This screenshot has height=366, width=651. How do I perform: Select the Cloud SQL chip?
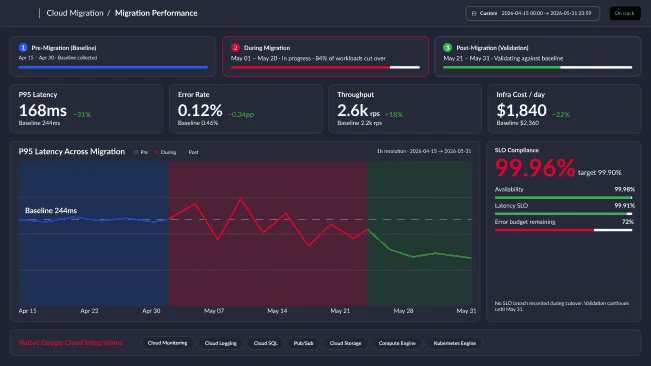pyautogui.click(x=265, y=343)
